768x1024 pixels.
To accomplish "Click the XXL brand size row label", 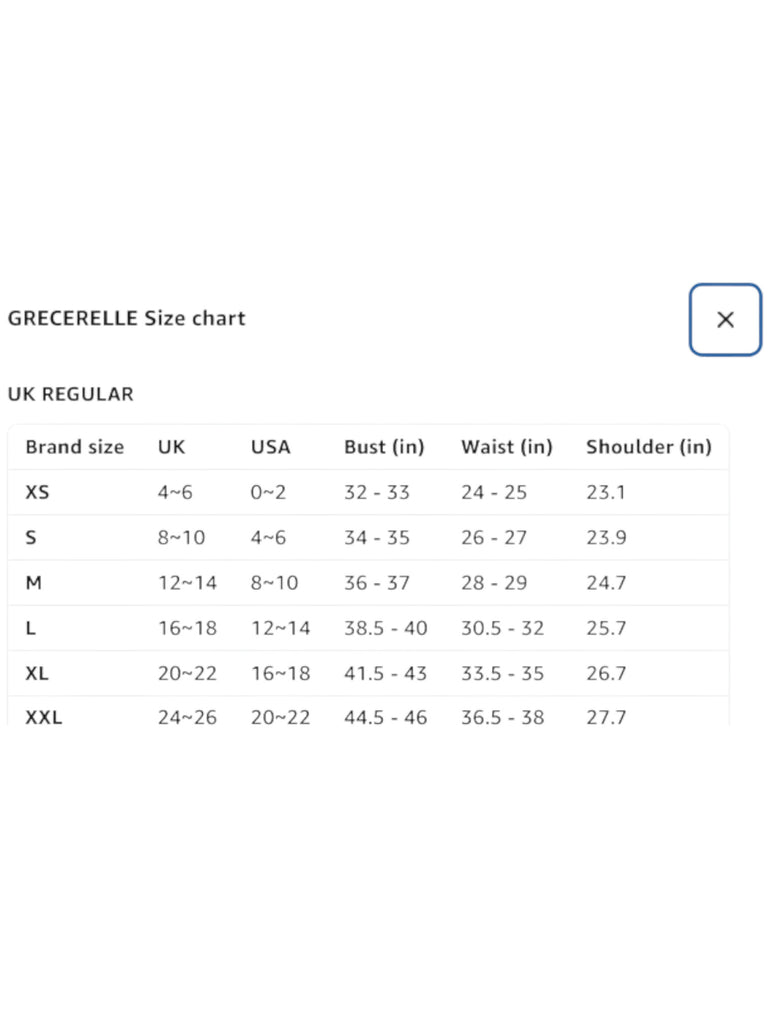I will pos(44,717).
